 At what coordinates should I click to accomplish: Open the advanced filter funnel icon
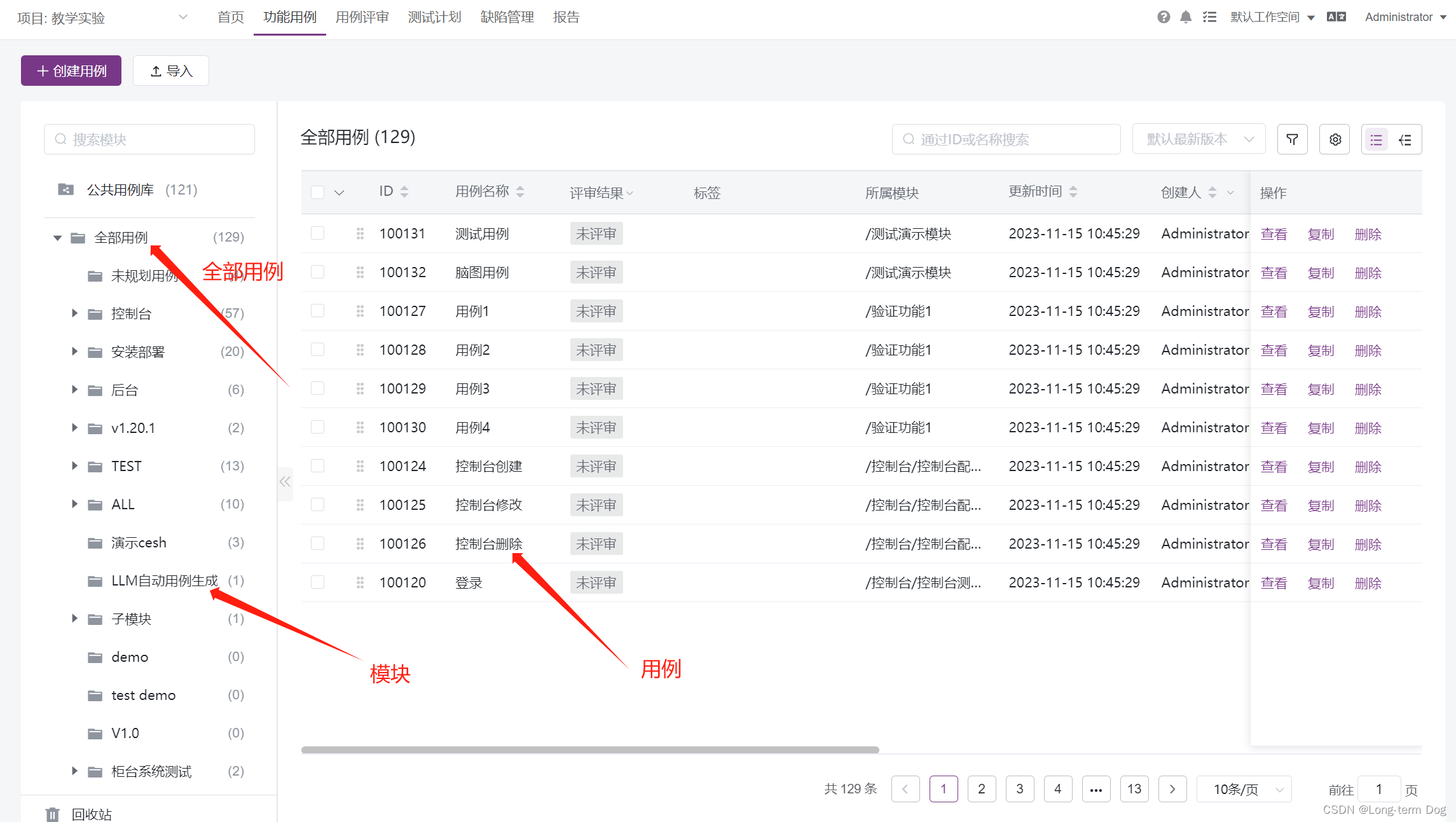coord(1292,139)
